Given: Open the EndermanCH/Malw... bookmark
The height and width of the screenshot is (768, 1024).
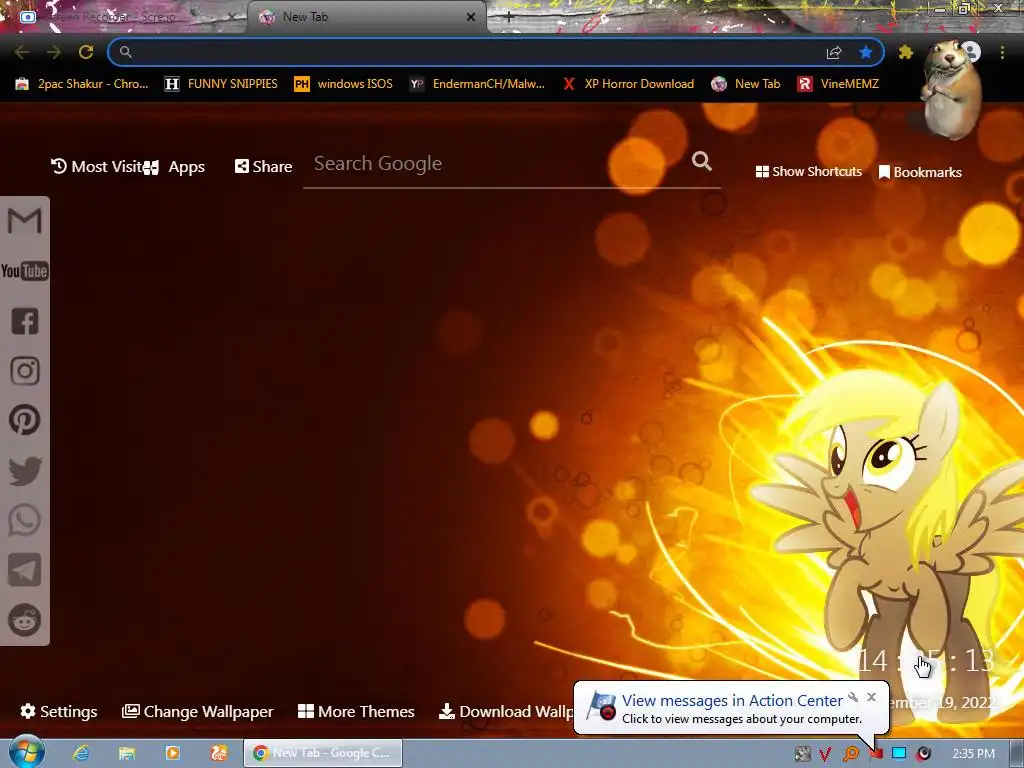Looking at the screenshot, I should (x=477, y=84).
